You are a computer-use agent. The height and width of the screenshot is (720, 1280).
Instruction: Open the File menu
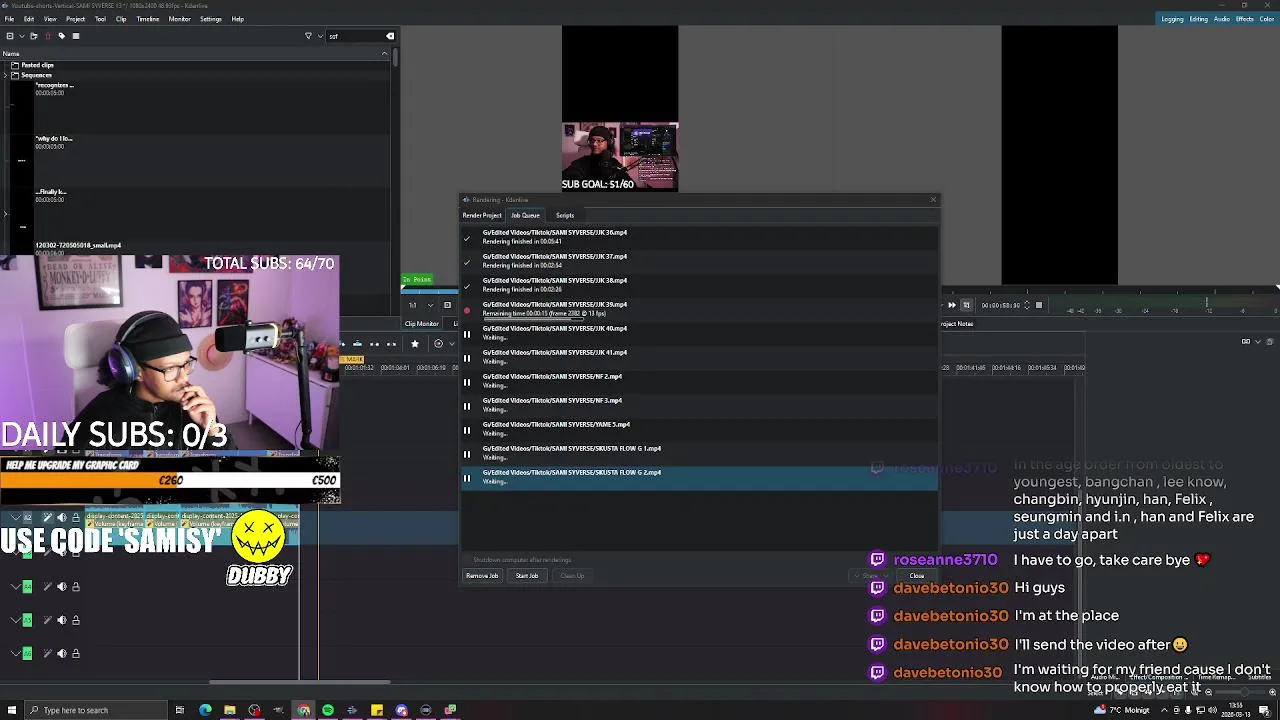click(x=9, y=19)
